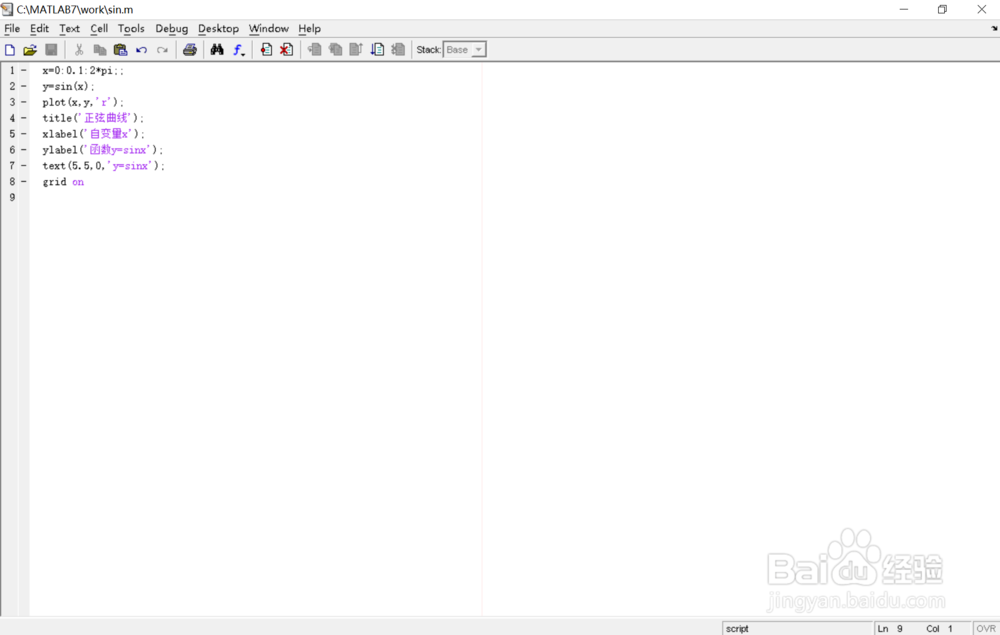Click the Col 1 status indicator
This screenshot has width=1000, height=635.
point(939,629)
